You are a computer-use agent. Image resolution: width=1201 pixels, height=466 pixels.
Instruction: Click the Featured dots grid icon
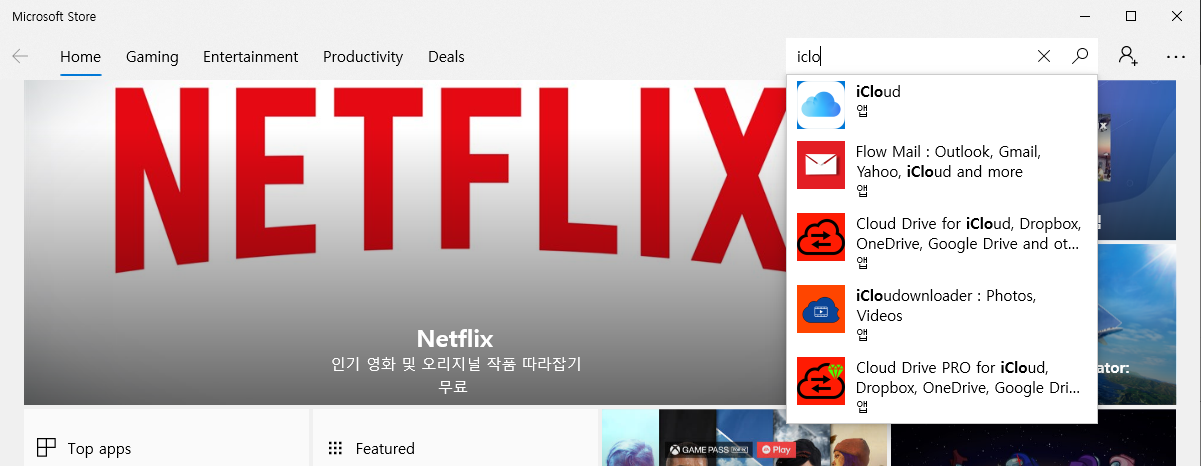coord(335,448)
